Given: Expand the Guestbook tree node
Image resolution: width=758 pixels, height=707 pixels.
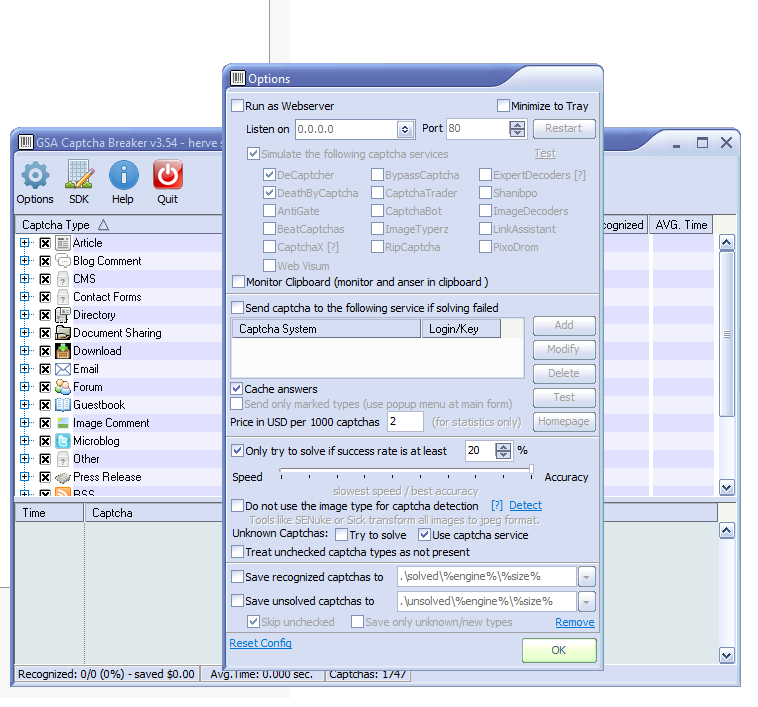Looking at the screenshot, I should [24, 405].
